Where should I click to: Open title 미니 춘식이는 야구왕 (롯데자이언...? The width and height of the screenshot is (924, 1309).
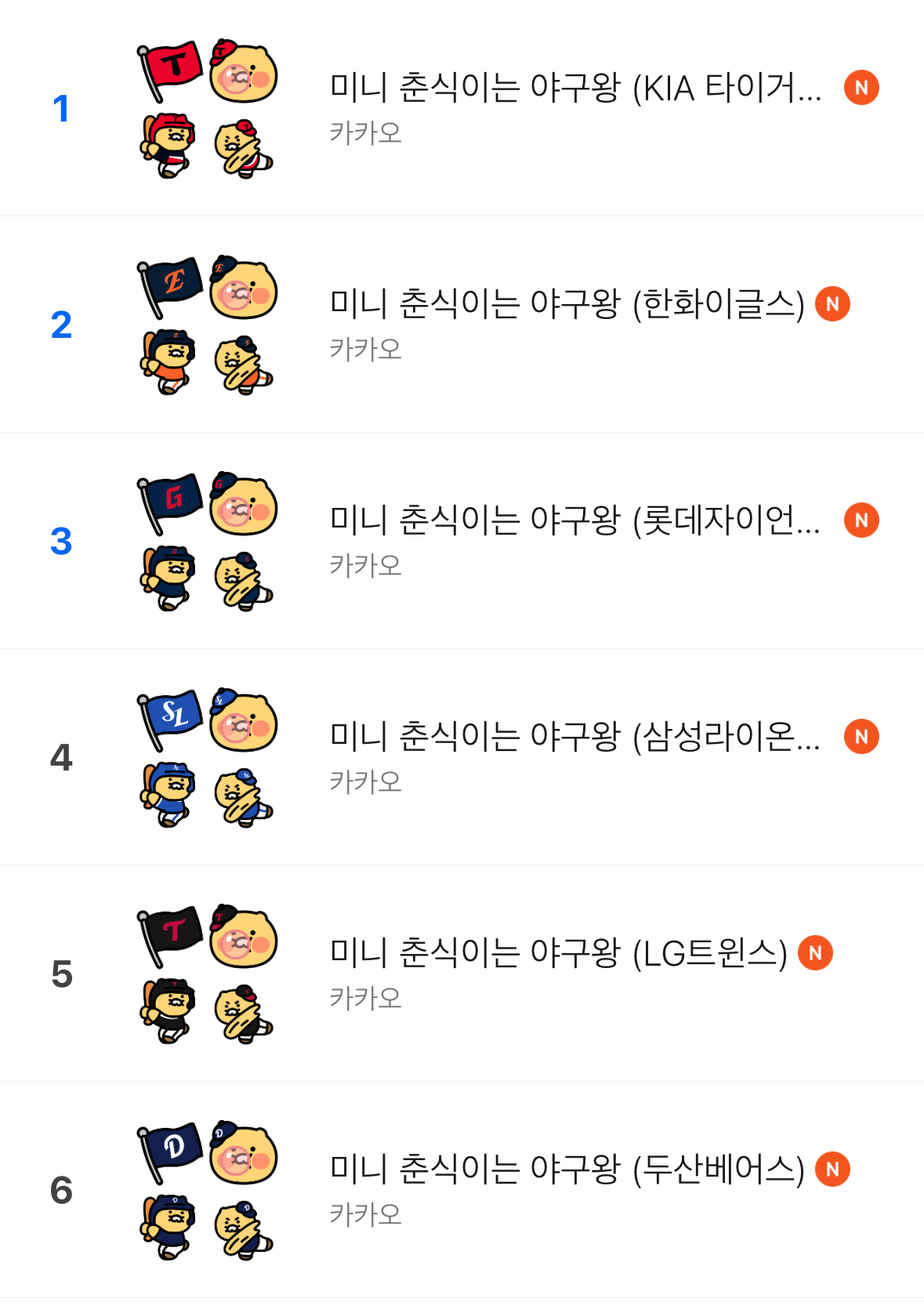pos(575,520)
